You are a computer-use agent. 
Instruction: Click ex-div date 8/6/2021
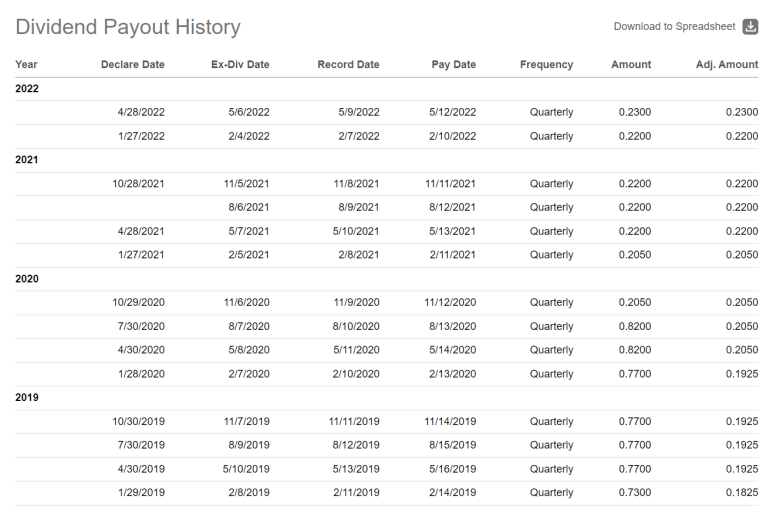click(249, 208)
